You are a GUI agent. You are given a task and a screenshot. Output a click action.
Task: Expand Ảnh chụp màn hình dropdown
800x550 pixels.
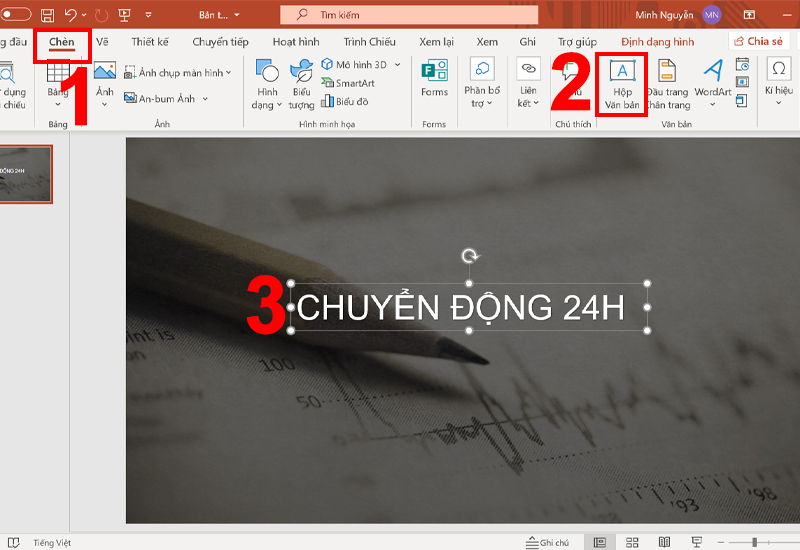pos(229,72)
